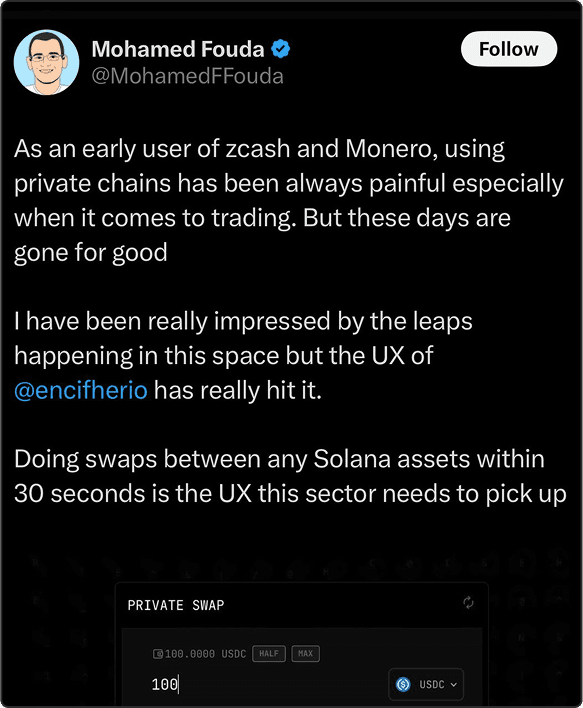Focus the swap amount field showing 100
The image size is (583, 708).
tap(266, 685)
